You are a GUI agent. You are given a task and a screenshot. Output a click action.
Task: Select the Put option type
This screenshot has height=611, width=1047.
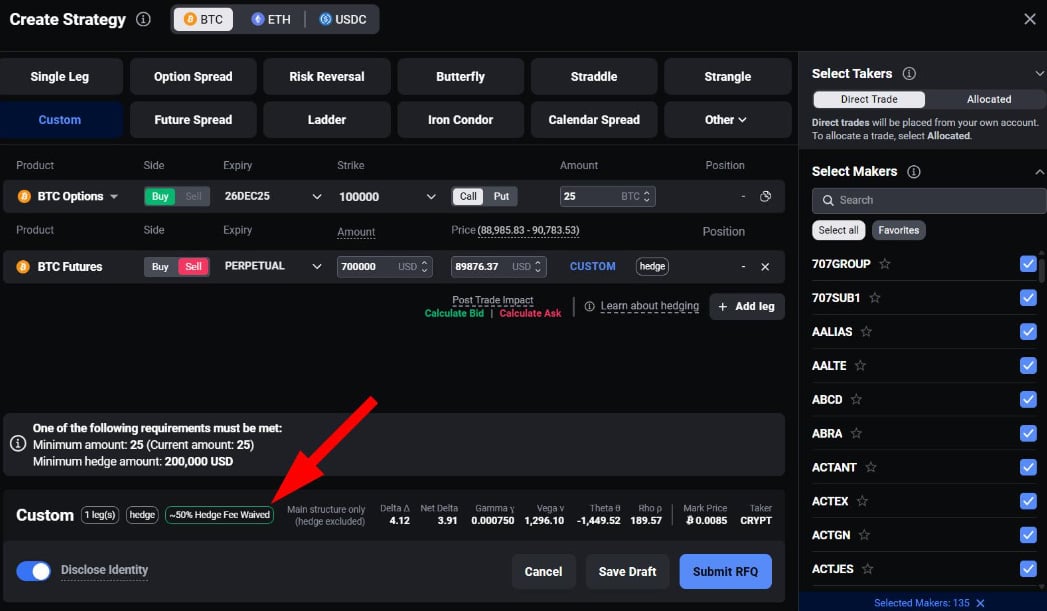(501, 197)
